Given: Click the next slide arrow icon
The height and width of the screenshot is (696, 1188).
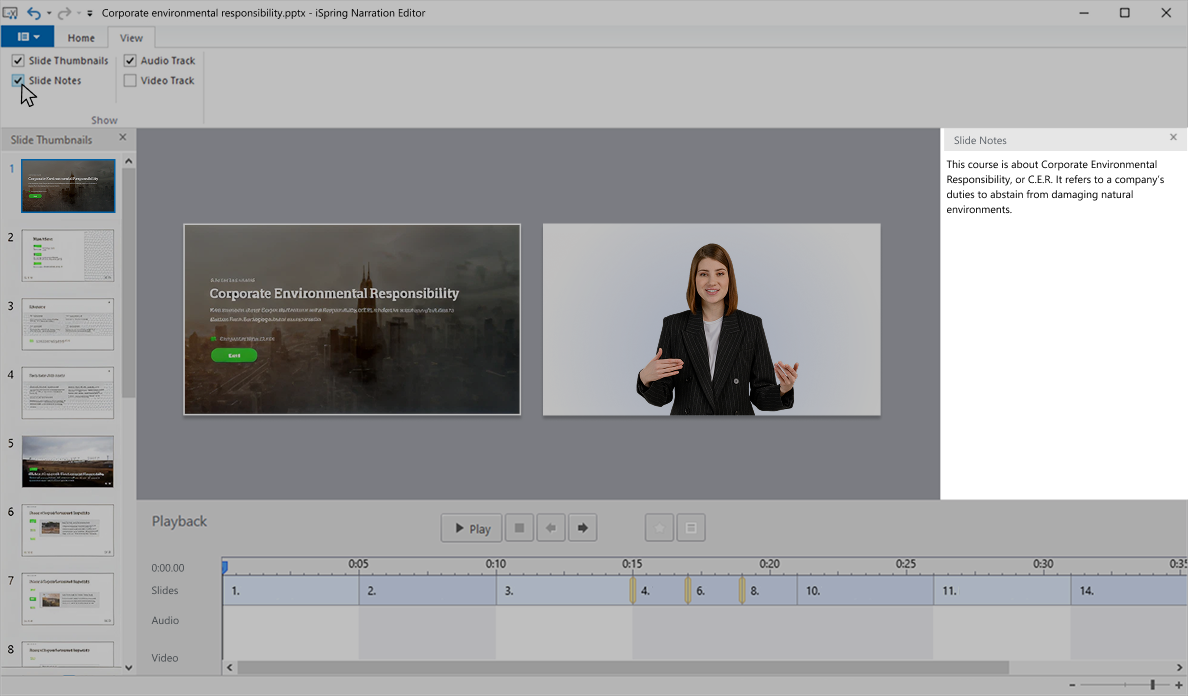Looking at the screenshot, I should click(x=583, y=527).
